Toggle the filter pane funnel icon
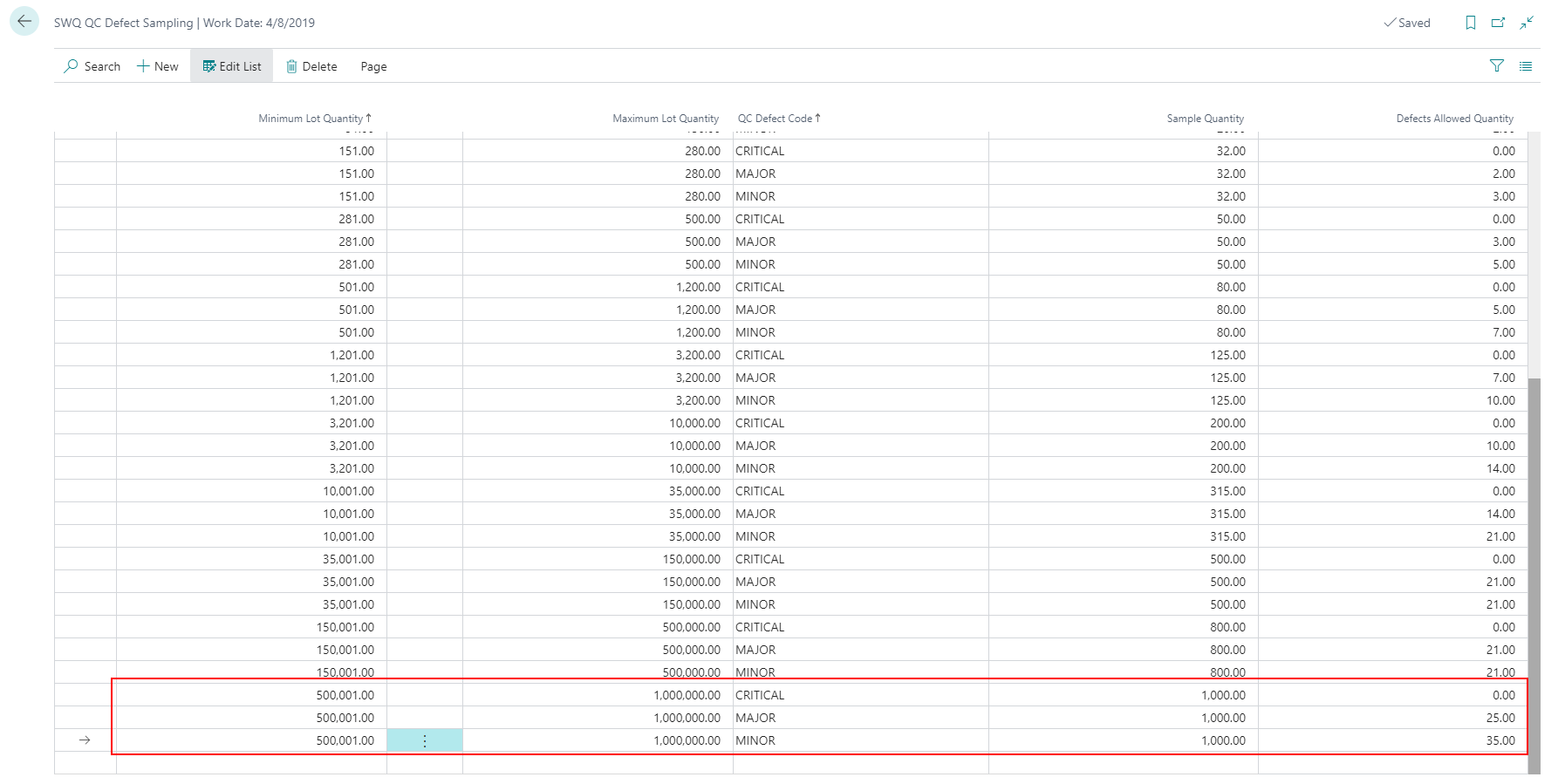This screenshot has height=784, width=1565. click(x=1497, y=65)
